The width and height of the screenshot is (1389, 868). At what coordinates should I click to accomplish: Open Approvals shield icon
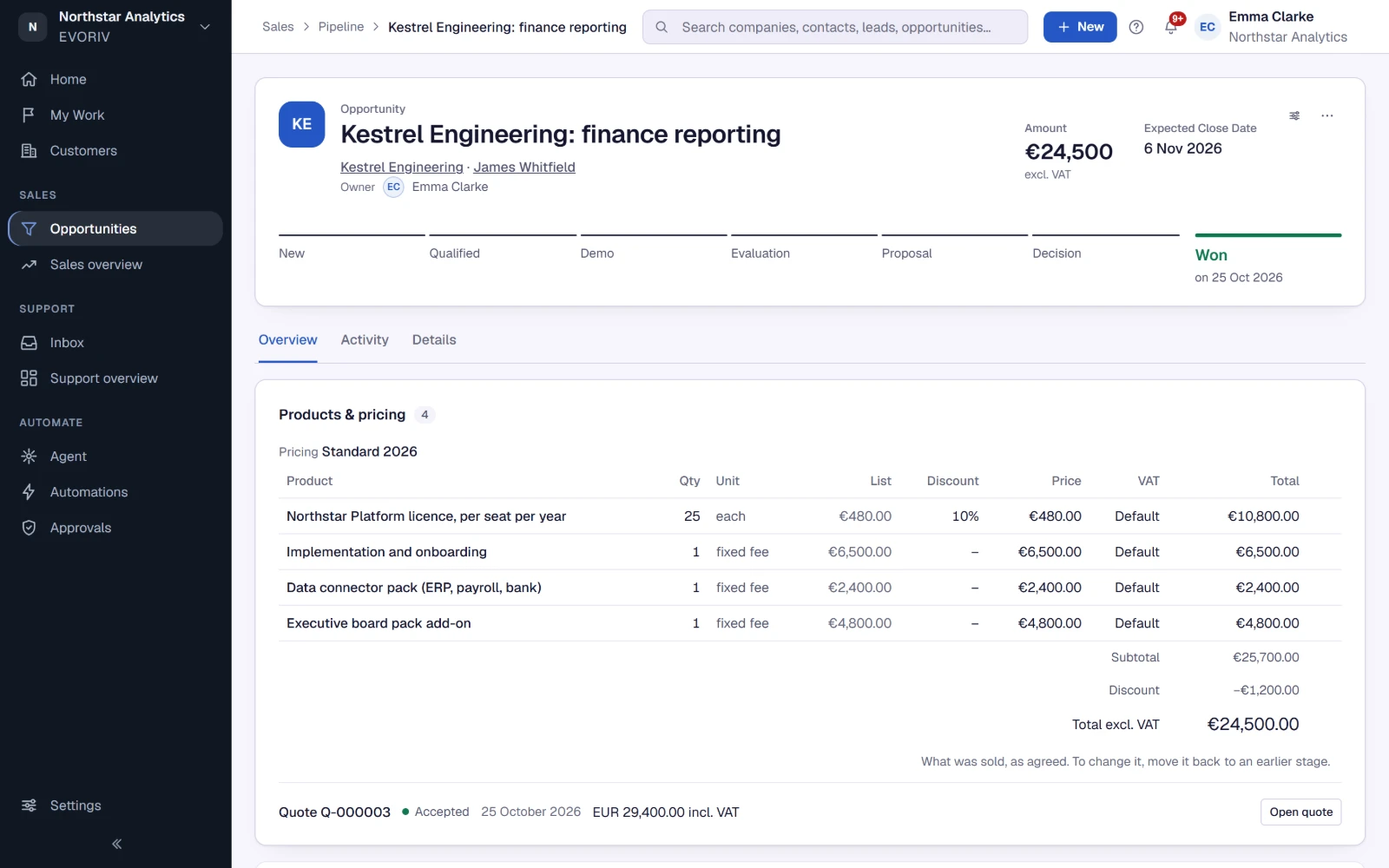[x=29, y=527]
